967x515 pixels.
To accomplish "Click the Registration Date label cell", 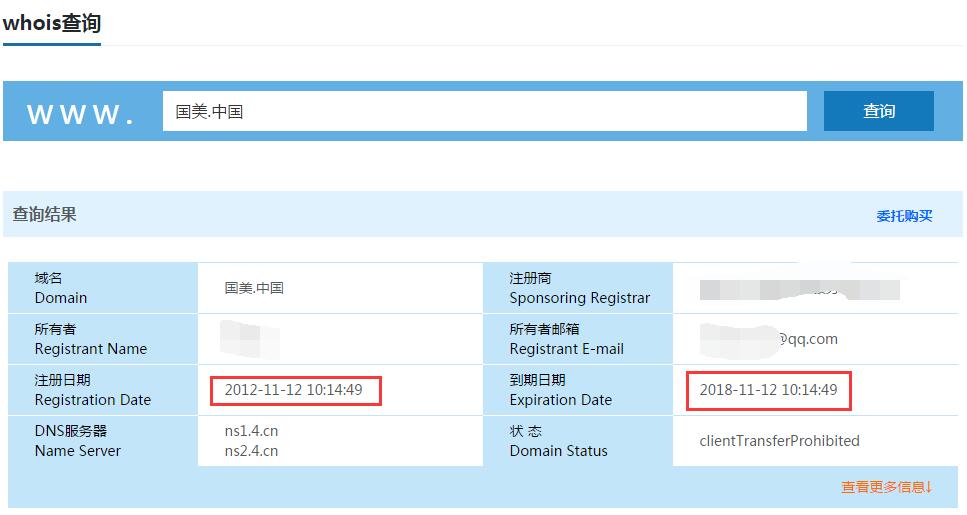I will (x=93, y=390).
